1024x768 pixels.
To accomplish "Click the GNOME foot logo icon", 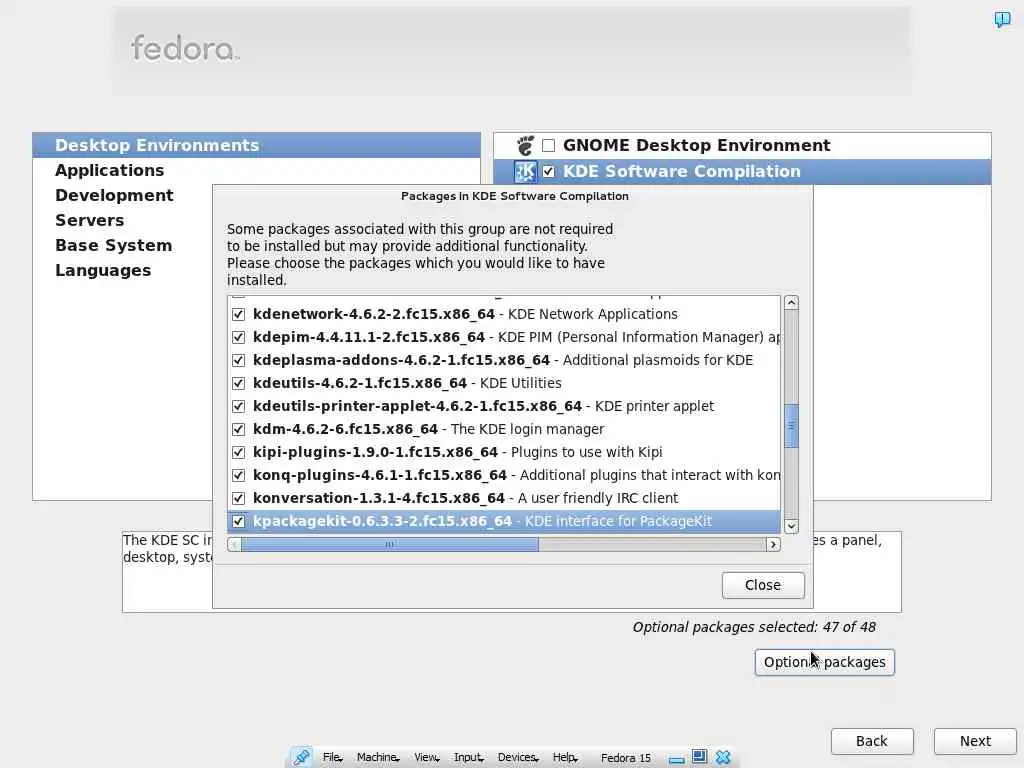I will pos(525,145).
